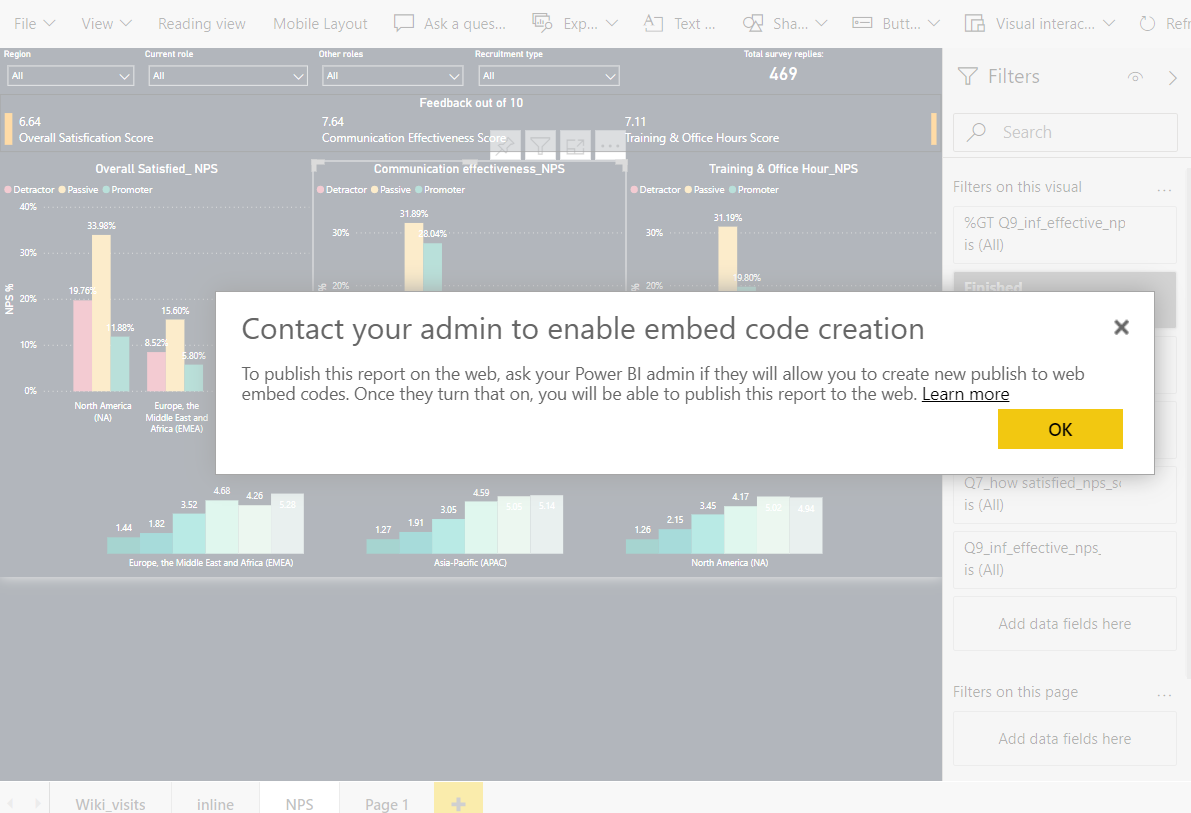Screen dimensions: 1191x813
Task: Open the Learn more link
Action: (965, 394)
